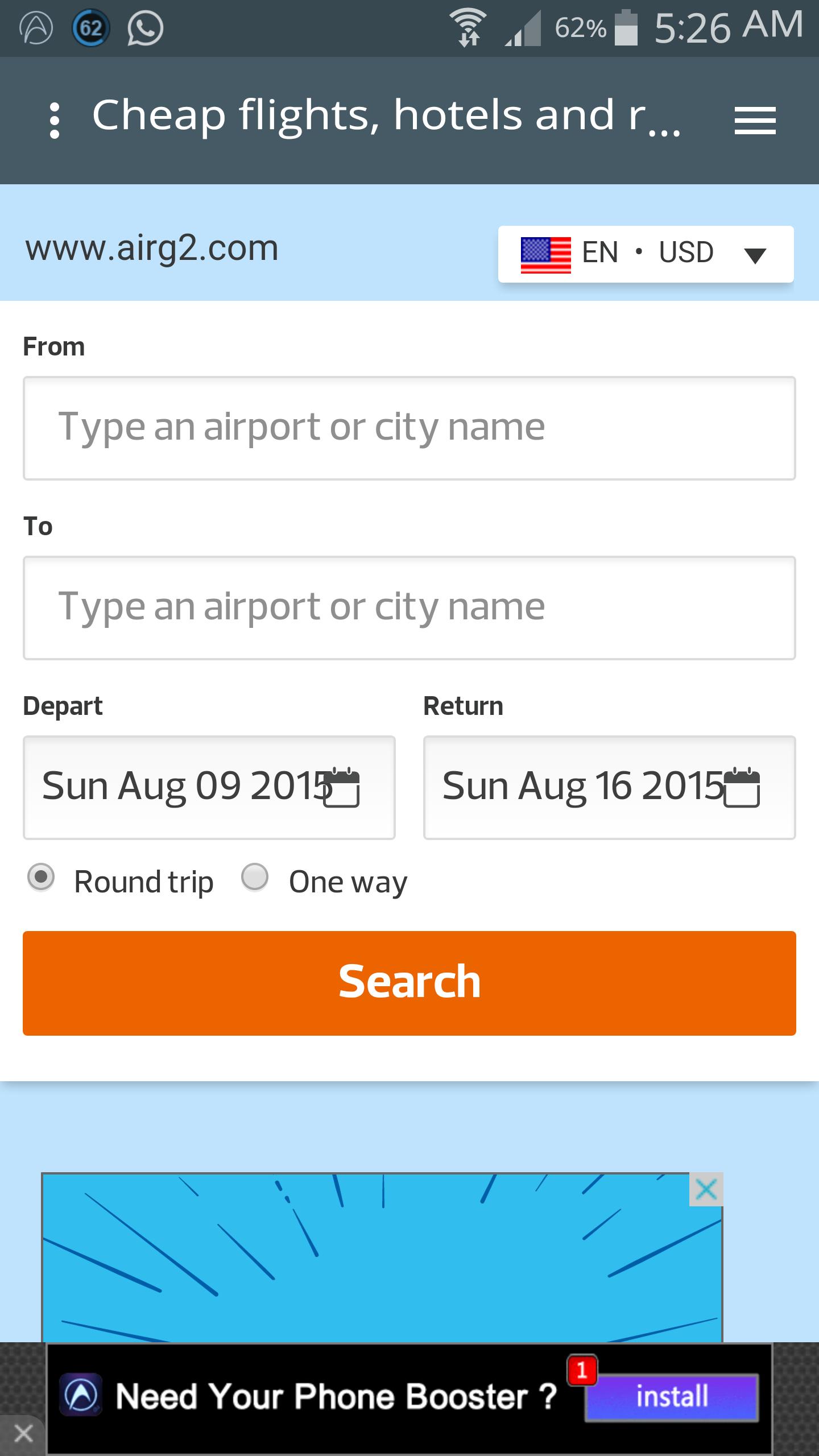Select the One way radio button

click(255, 876)
